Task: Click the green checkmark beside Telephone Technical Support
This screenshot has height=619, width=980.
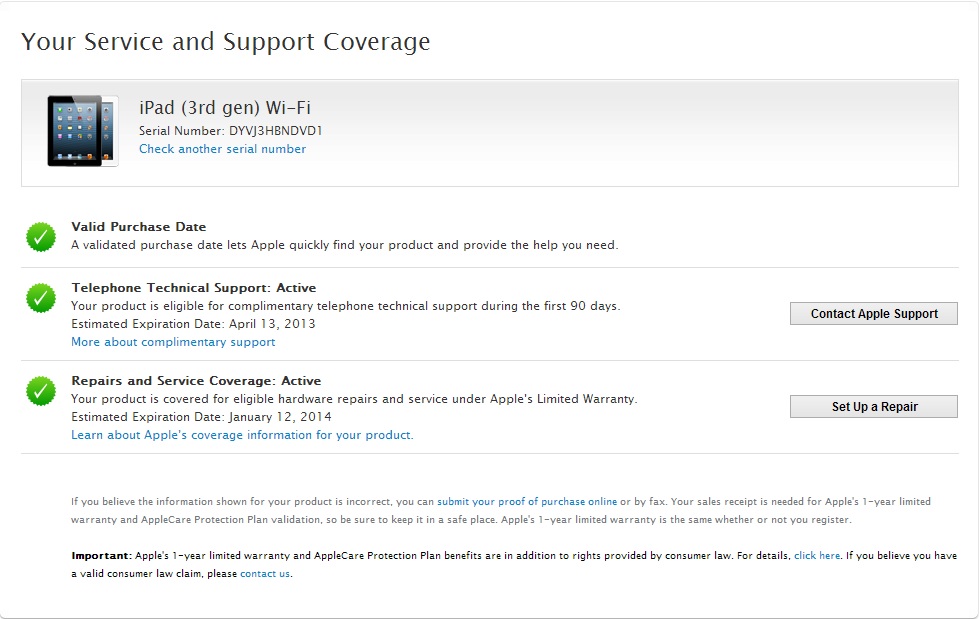Action: pyautogui.click(x=41, y=297)
